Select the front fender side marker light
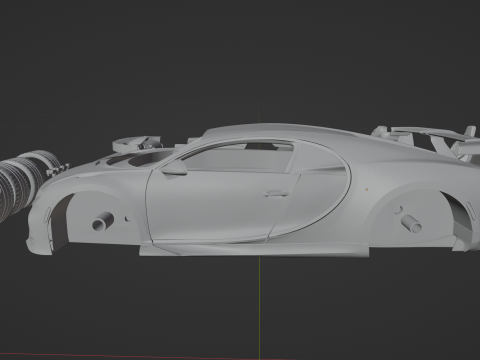The image size is (480, 360). point(47,215)
